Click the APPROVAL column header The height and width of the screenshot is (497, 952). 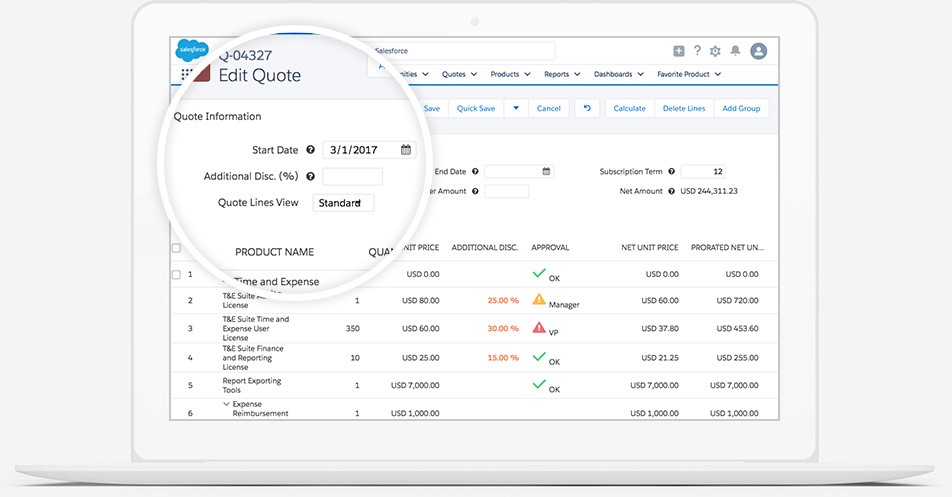(x=550, y=248)
